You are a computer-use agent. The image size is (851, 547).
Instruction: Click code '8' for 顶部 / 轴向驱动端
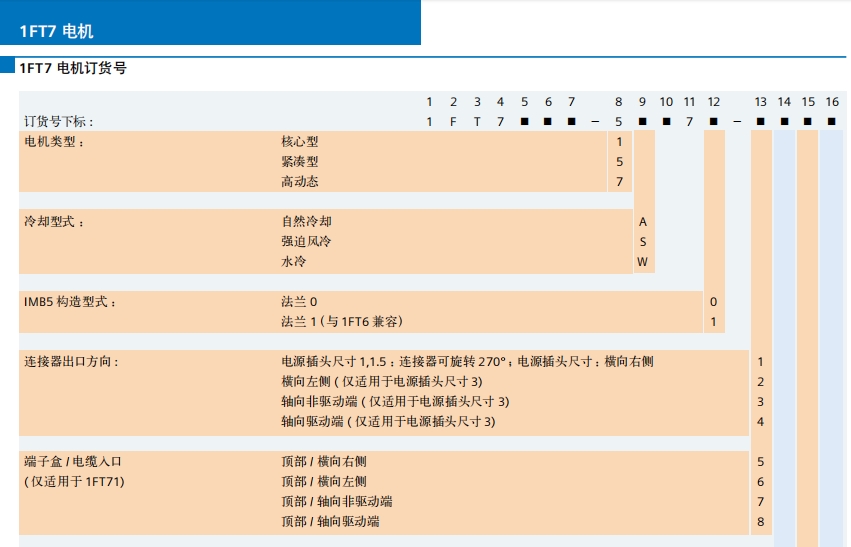point(760,522)
